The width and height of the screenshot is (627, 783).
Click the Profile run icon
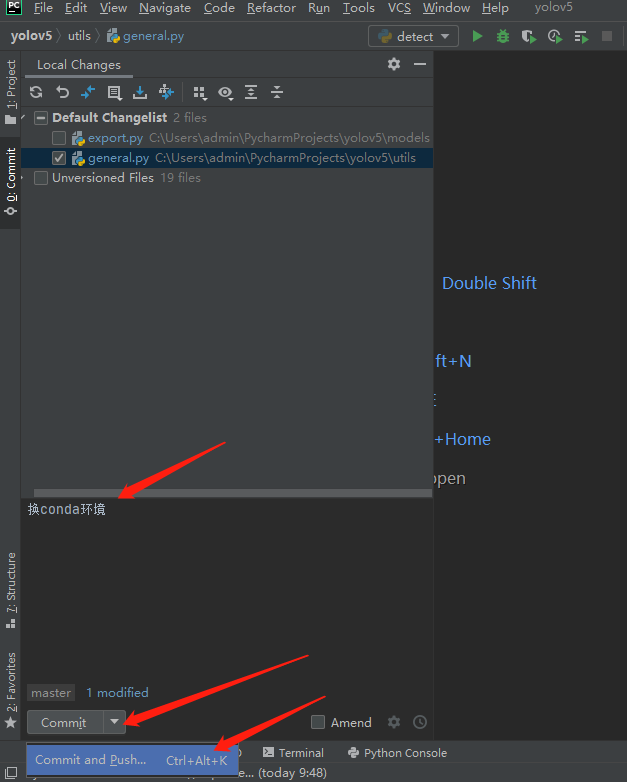tap(555, 36)
